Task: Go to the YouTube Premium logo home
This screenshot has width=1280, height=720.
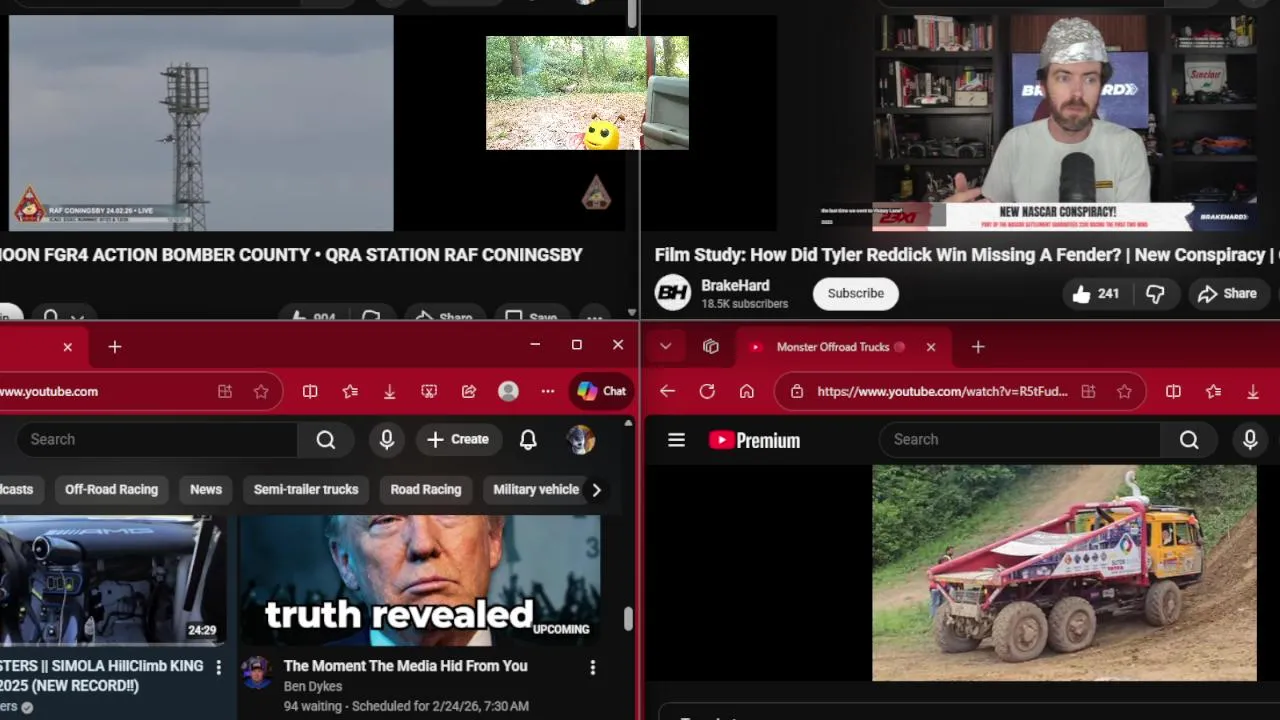Action: tap(754, 440)
